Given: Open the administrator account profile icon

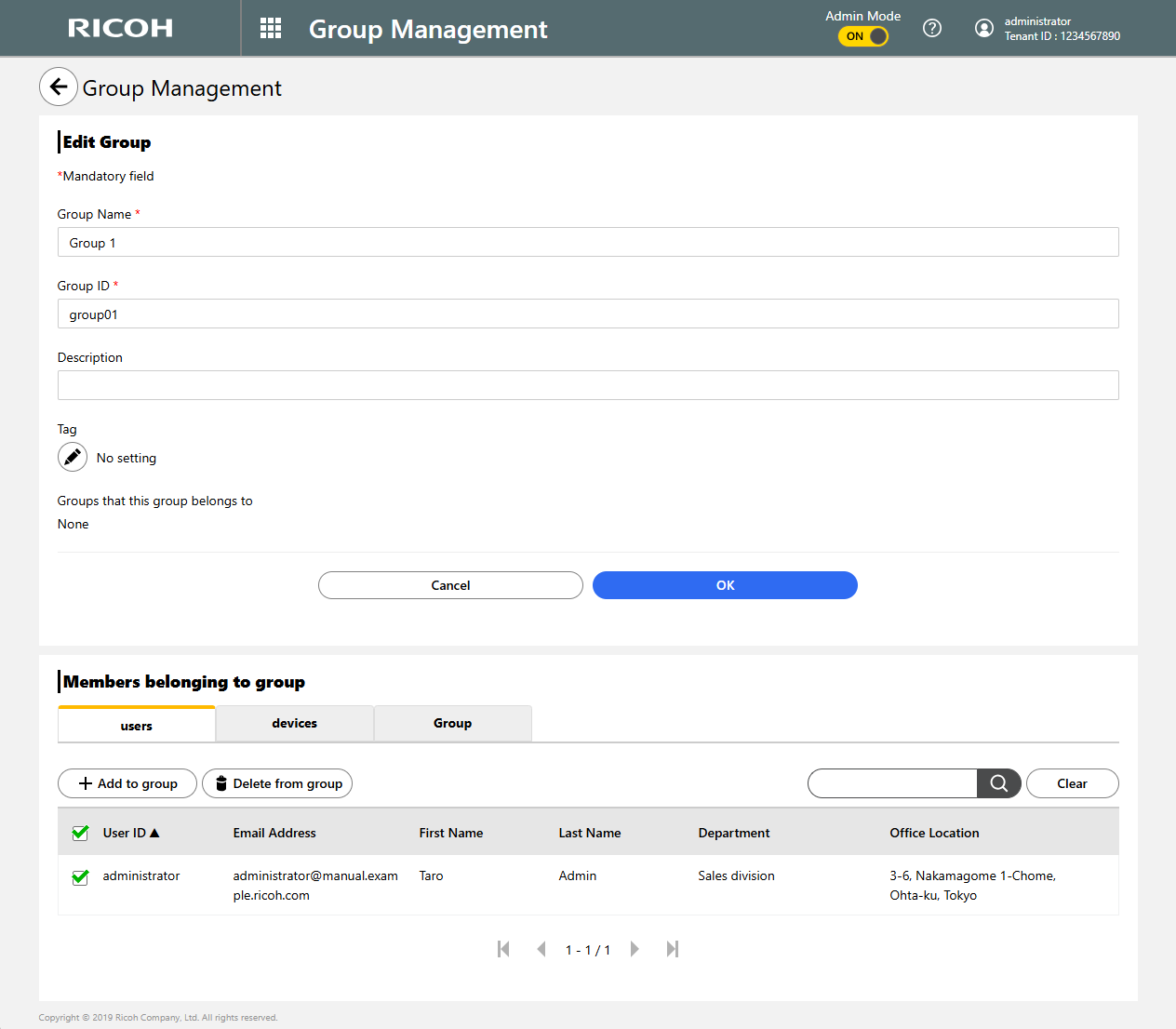Looking at the screenshot, I should [983, 28].
